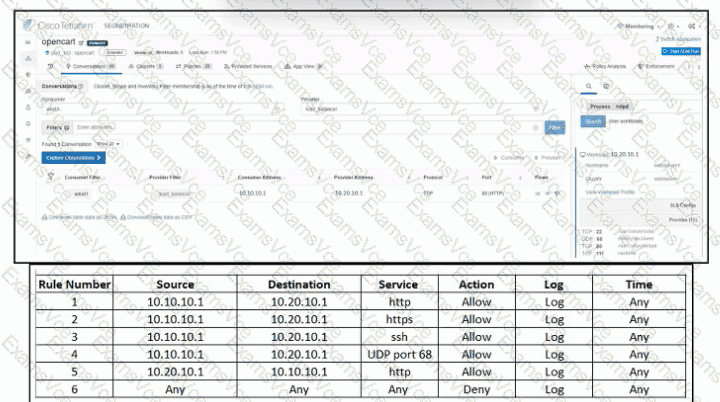Click the Provides section header in side panel
This screenshot has width=720, height=402.
click(x=639, y=220)
